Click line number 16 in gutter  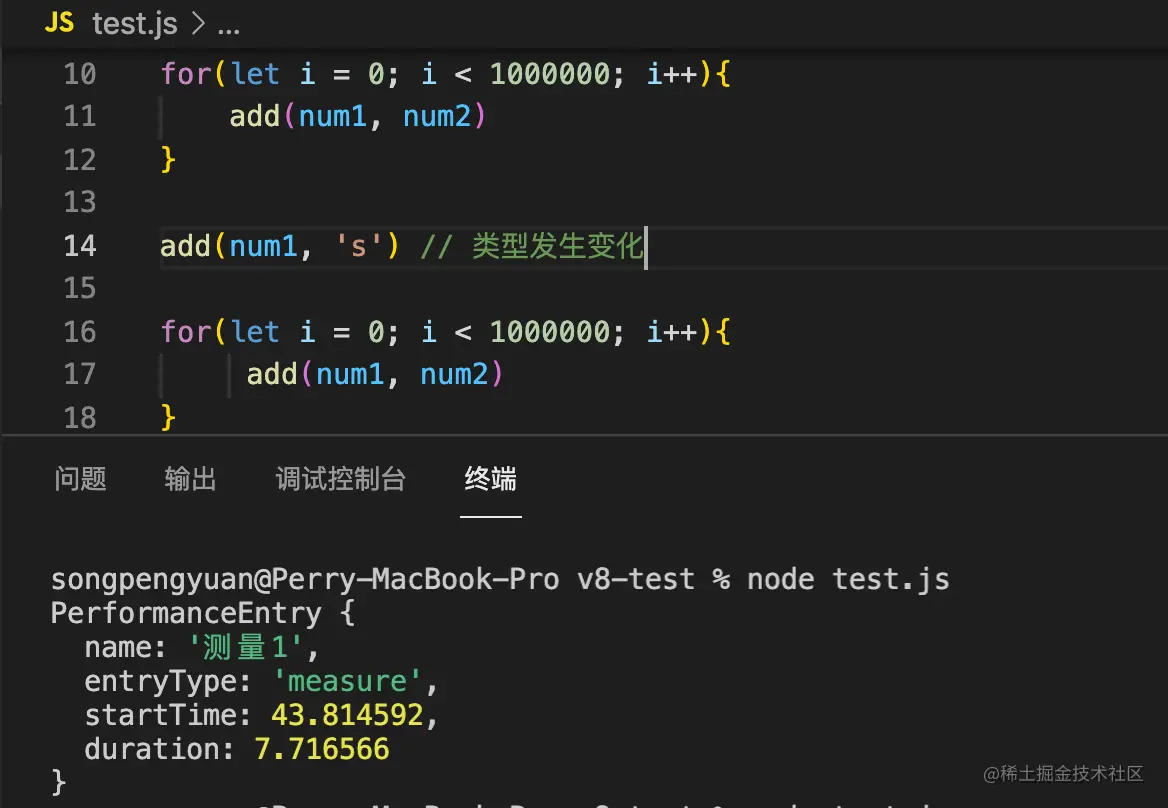(x=80, y=331)
